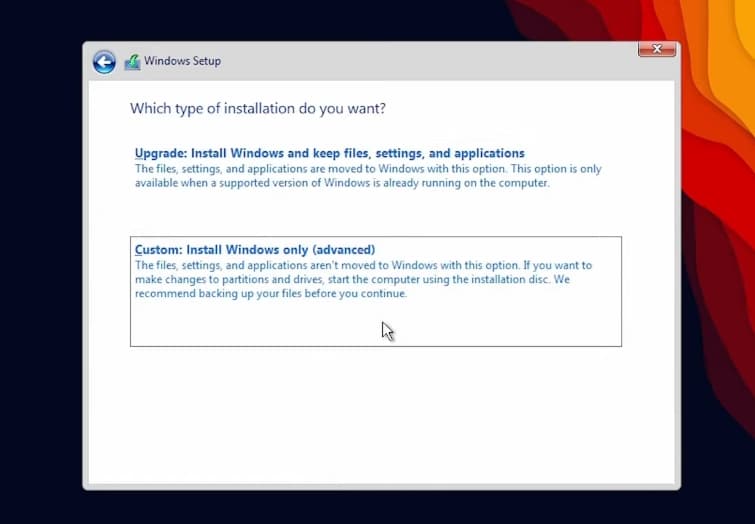The width and height of the screenshot is (755, 524).
Task: Click the Custom description recommending backing up files
Action: 364,279
